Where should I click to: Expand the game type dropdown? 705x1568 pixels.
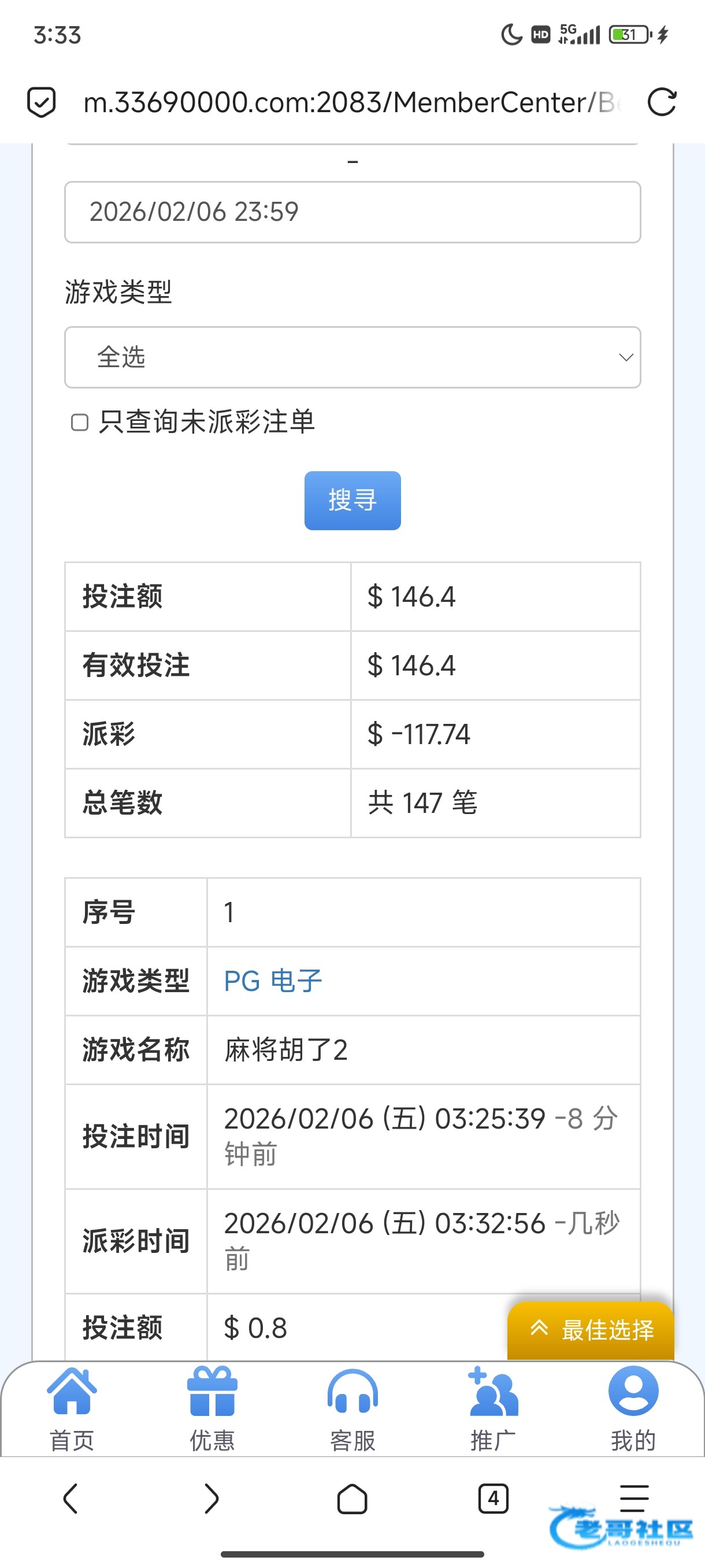352,357
